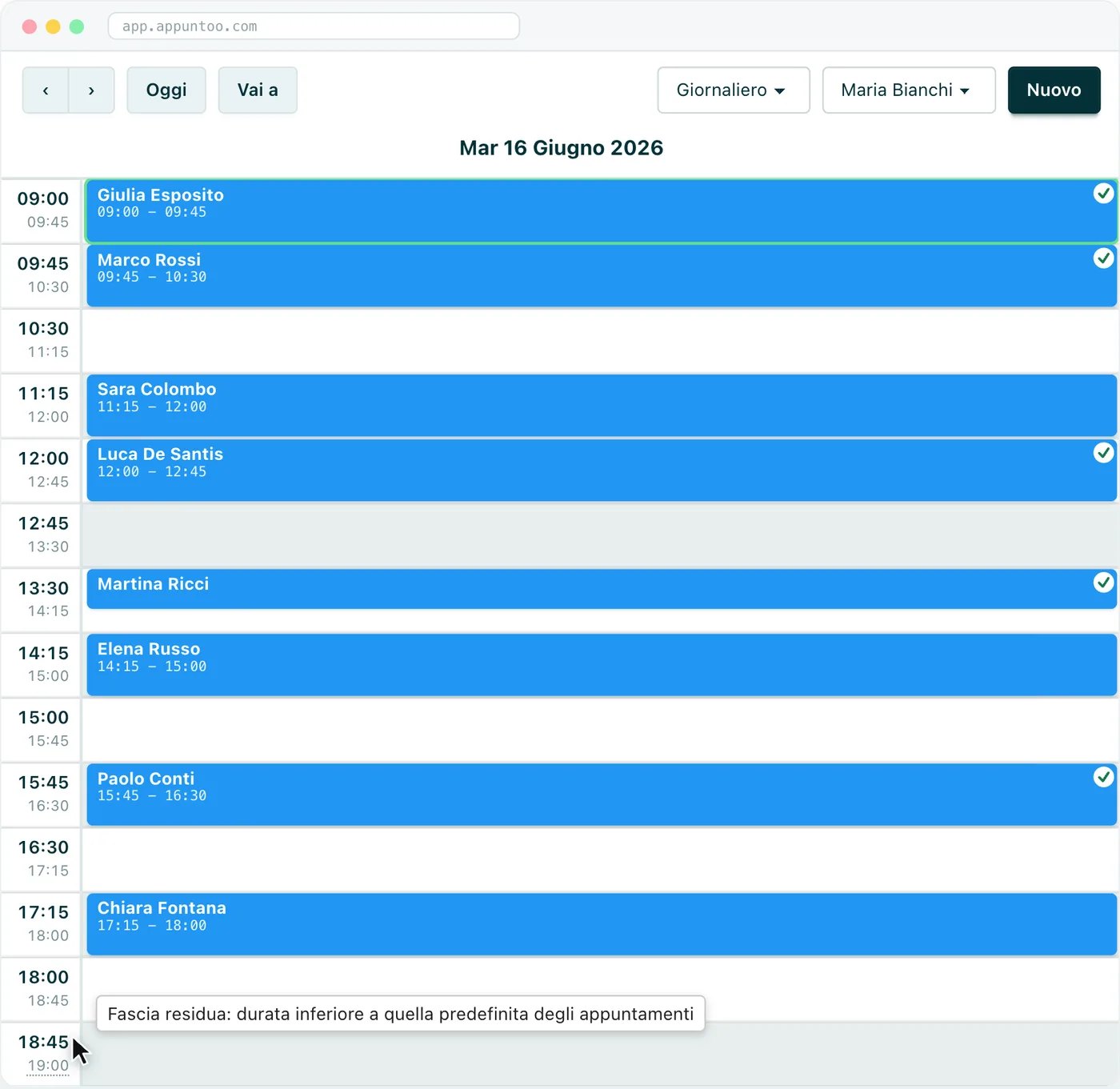Click the 18:45 time label

click(x=43, y=1042)
